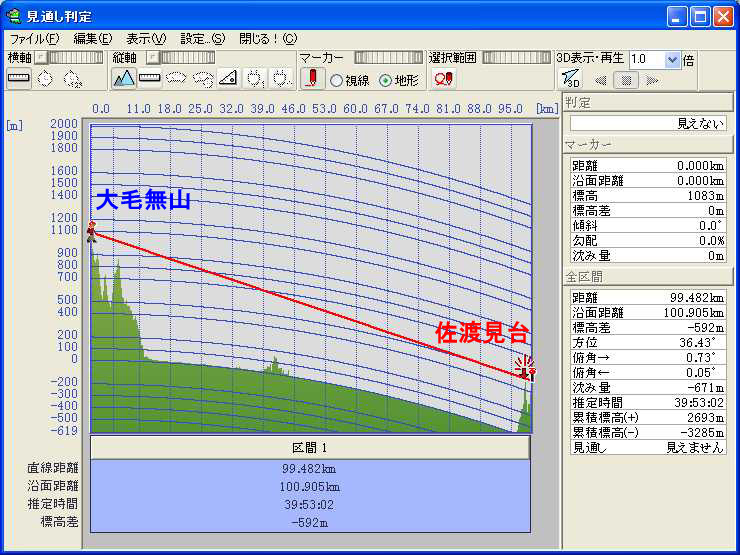Click the 大毛無山 label in the chart
The image size is (740, 555).
pos(143,200)
